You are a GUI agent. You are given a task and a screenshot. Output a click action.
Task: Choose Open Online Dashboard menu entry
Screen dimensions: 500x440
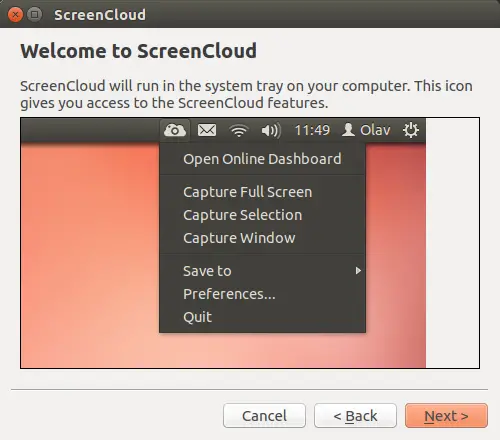click(x=262, y=159)
